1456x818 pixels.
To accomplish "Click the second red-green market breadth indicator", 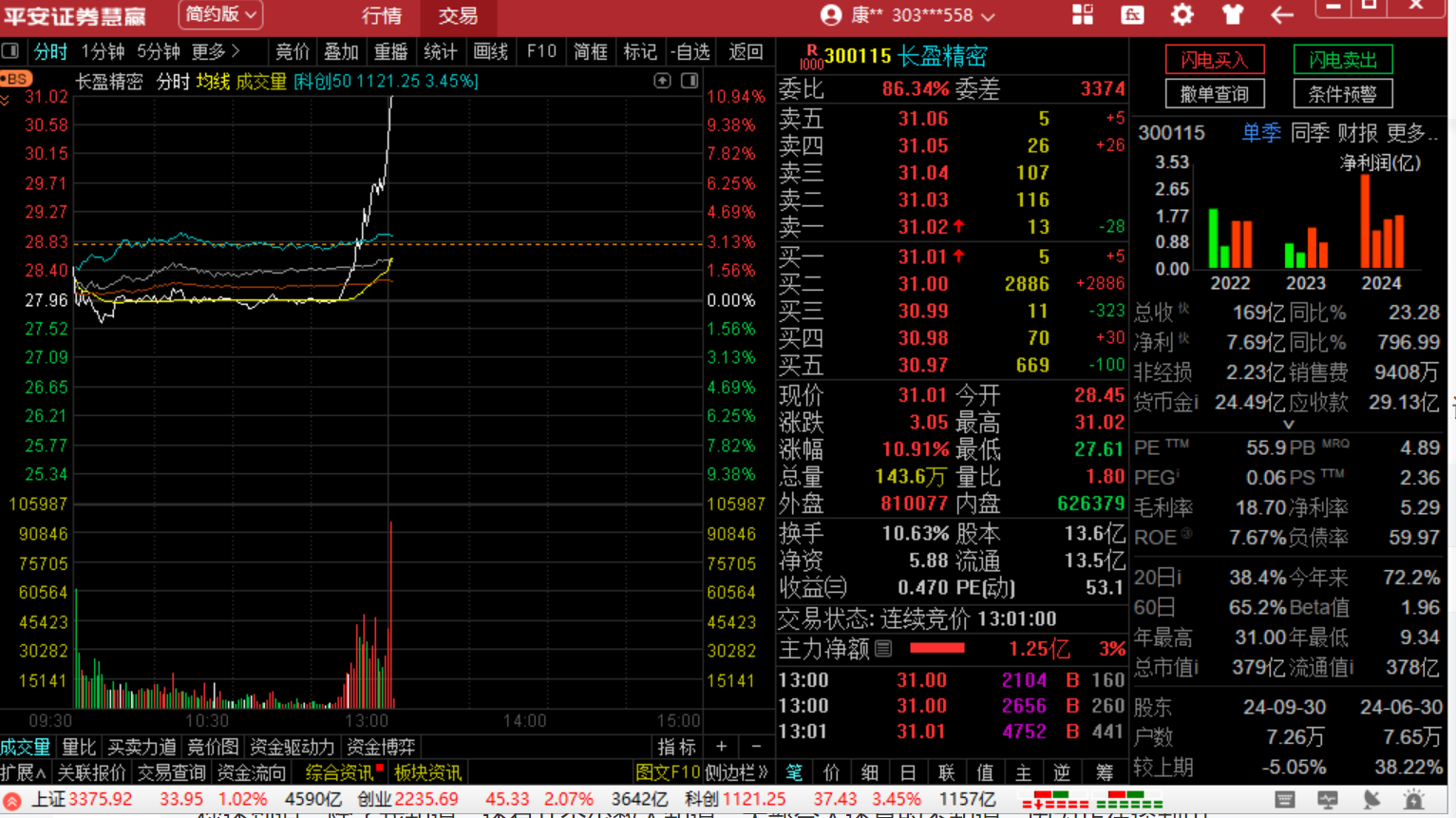I will tap(1129, 801).
